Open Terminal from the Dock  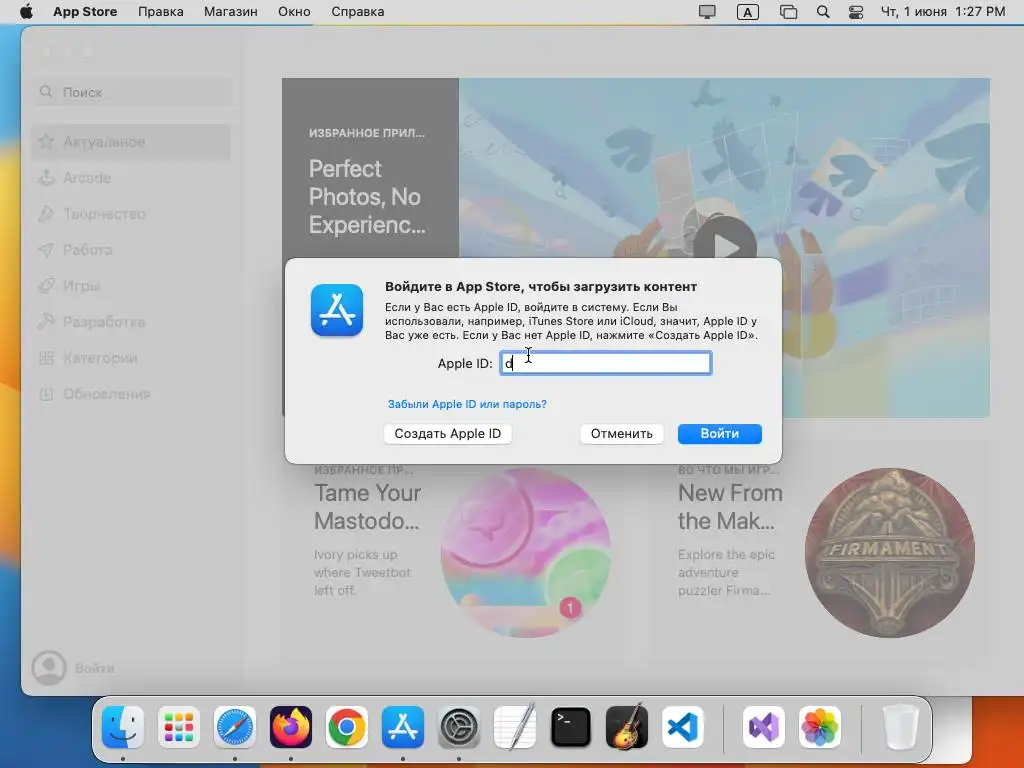pos(571,727)
